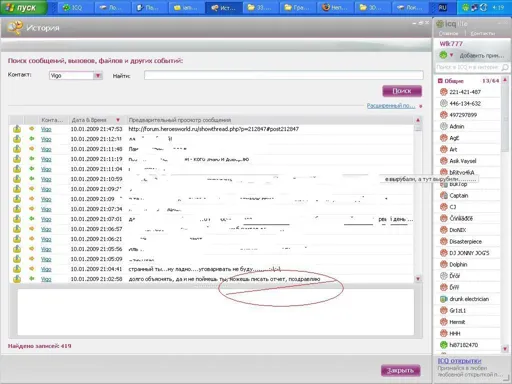Click the ICQ search magnifier icon

(x=505, y=68)
